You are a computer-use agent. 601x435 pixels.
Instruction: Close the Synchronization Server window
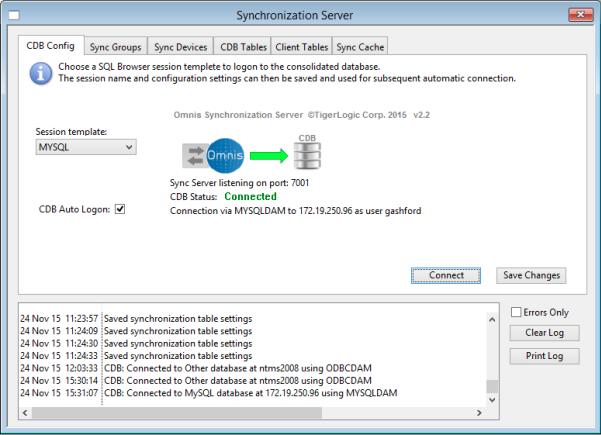coord(580,15)
